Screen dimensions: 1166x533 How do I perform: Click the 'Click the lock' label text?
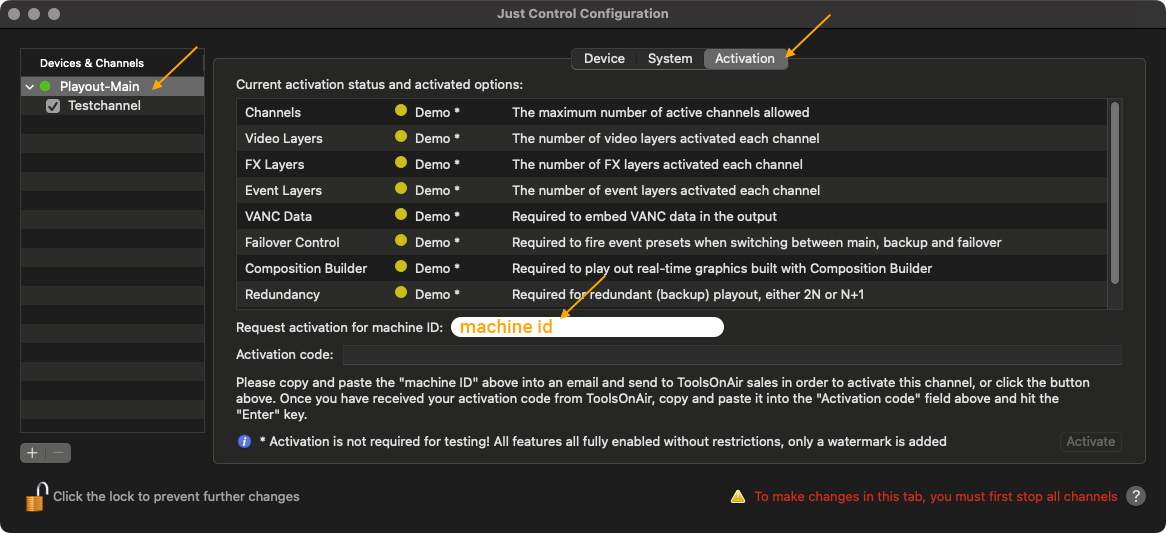(x=176, y=497)
